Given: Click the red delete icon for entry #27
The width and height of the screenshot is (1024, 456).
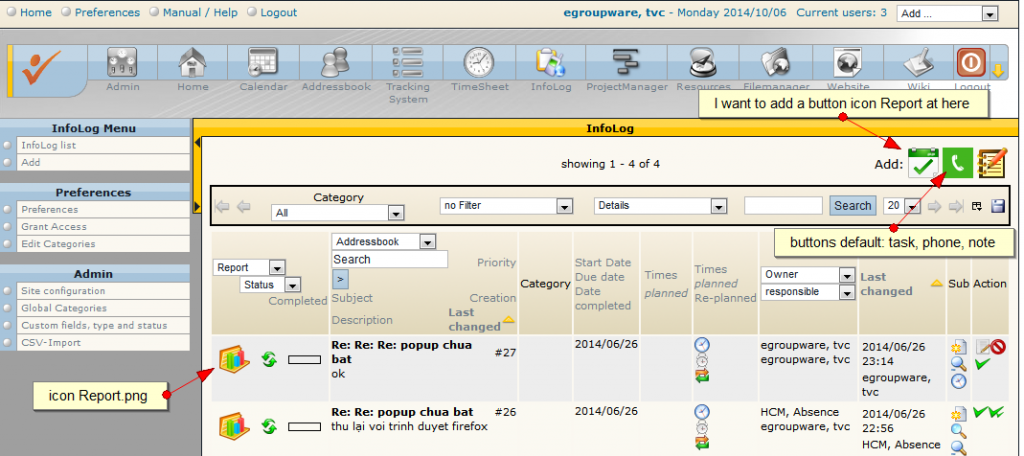Looking at the screenshot, I should [998, 346].
